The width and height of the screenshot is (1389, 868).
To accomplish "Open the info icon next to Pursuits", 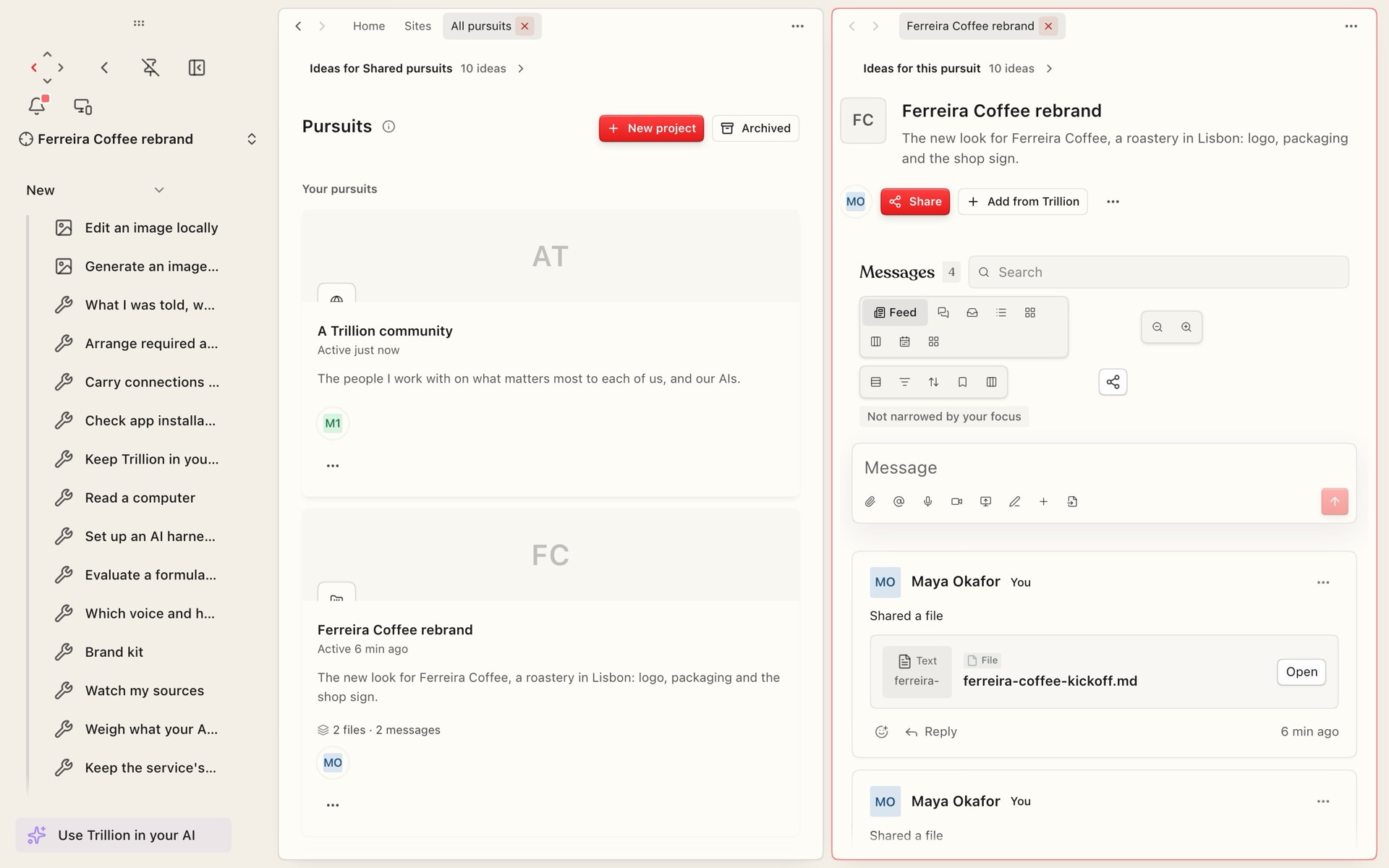I will click(388, 127).
